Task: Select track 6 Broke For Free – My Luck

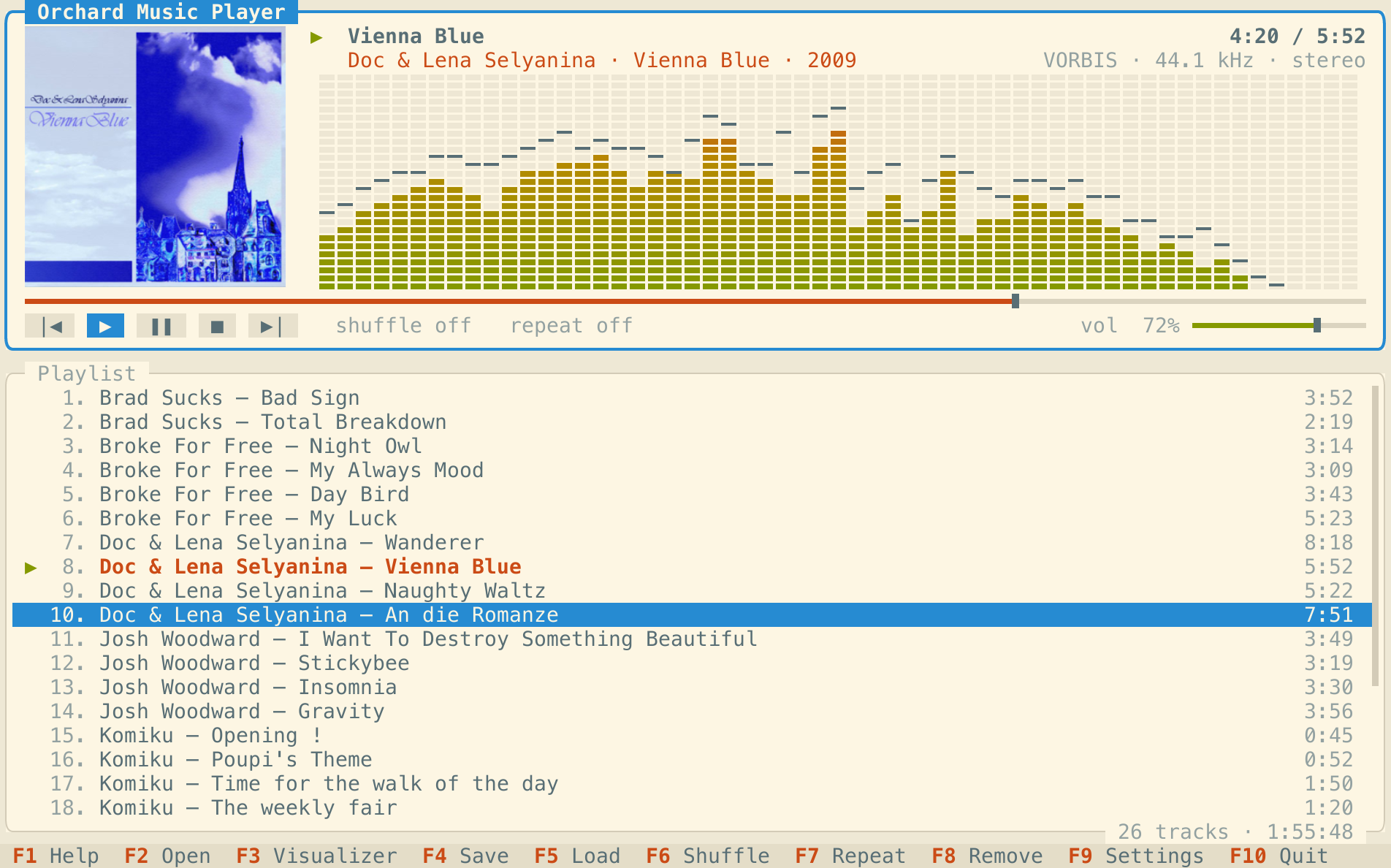Action: coord(692,519)
